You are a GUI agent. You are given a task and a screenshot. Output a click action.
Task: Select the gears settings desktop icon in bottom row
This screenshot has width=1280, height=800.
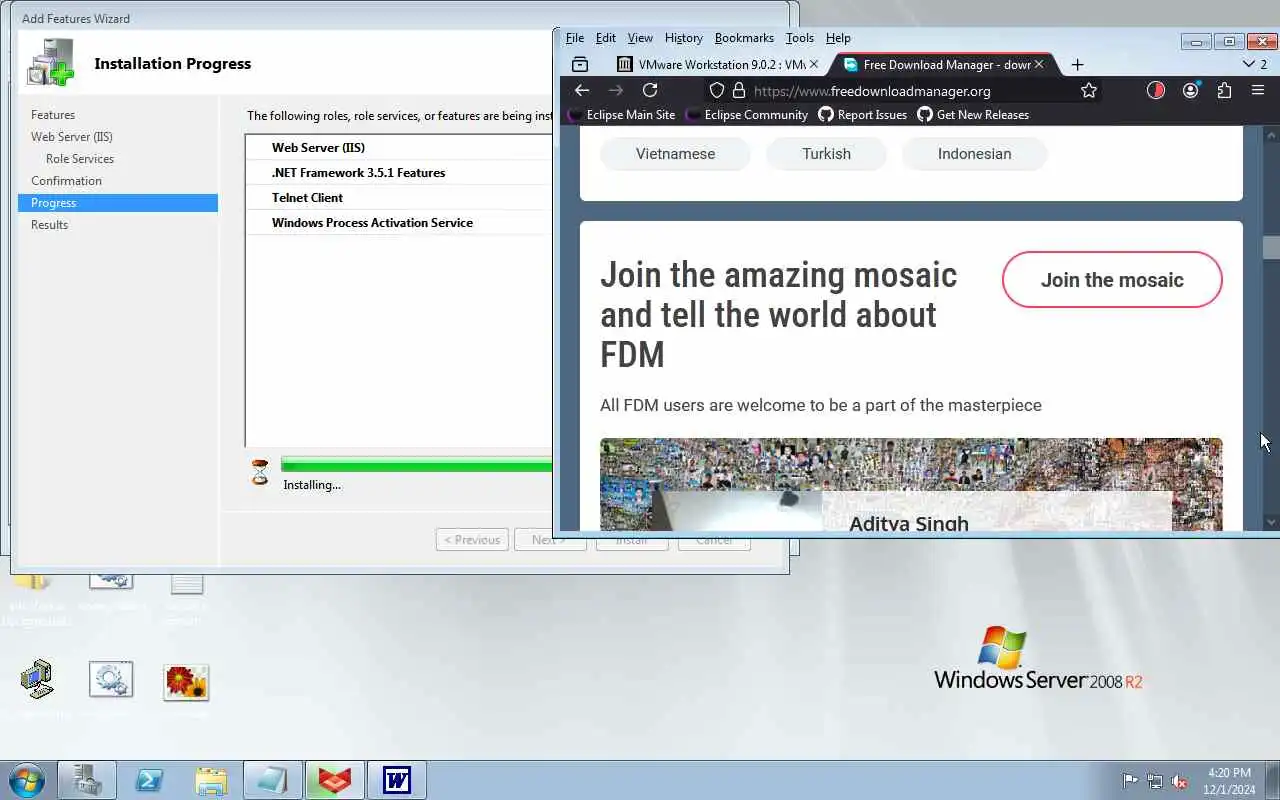pyautogui.click(x=110, y=681)
